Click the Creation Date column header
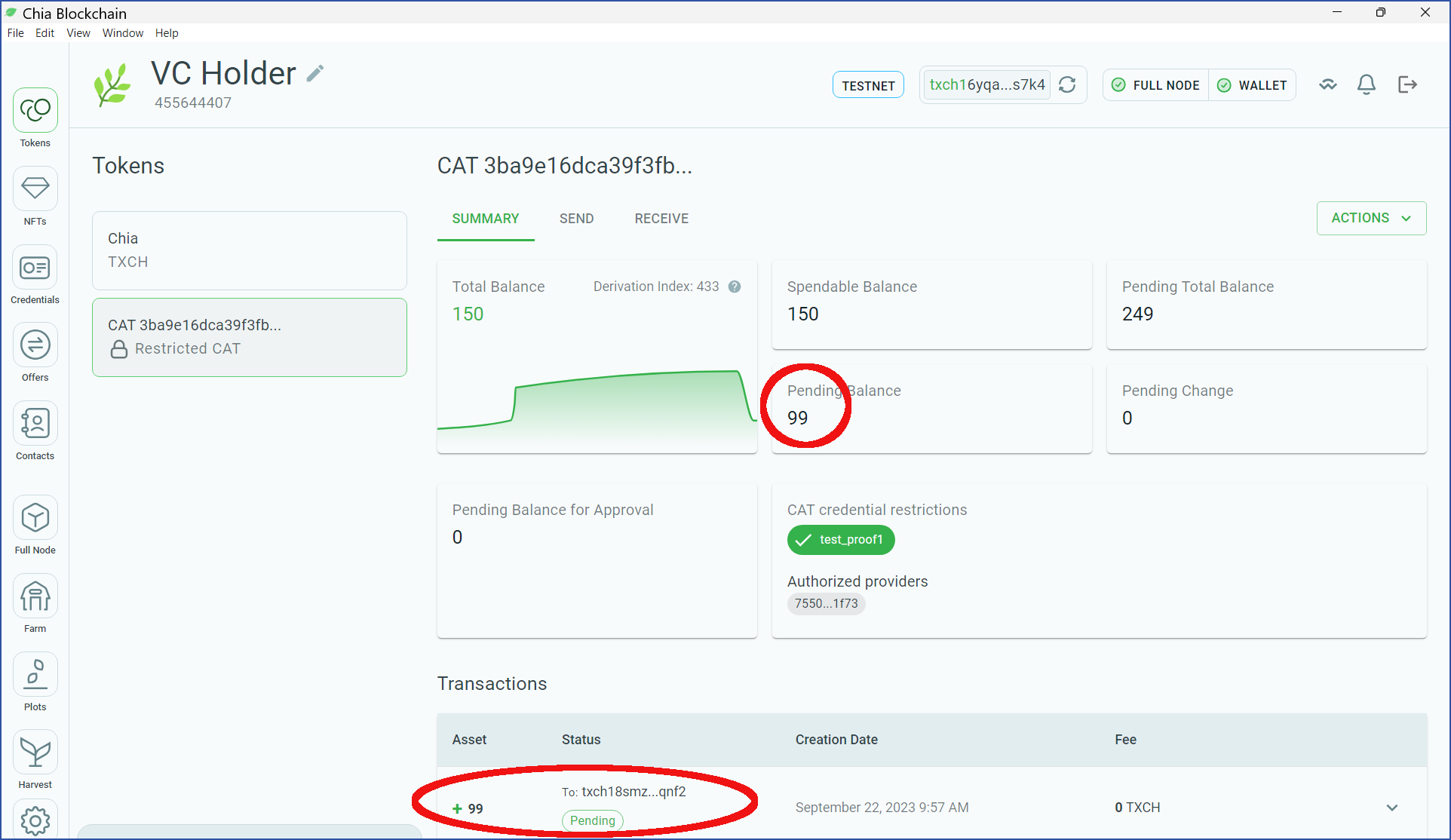The width and height of the screenshot is (1451, 840). pyautogui.click(x=836, y=740)
